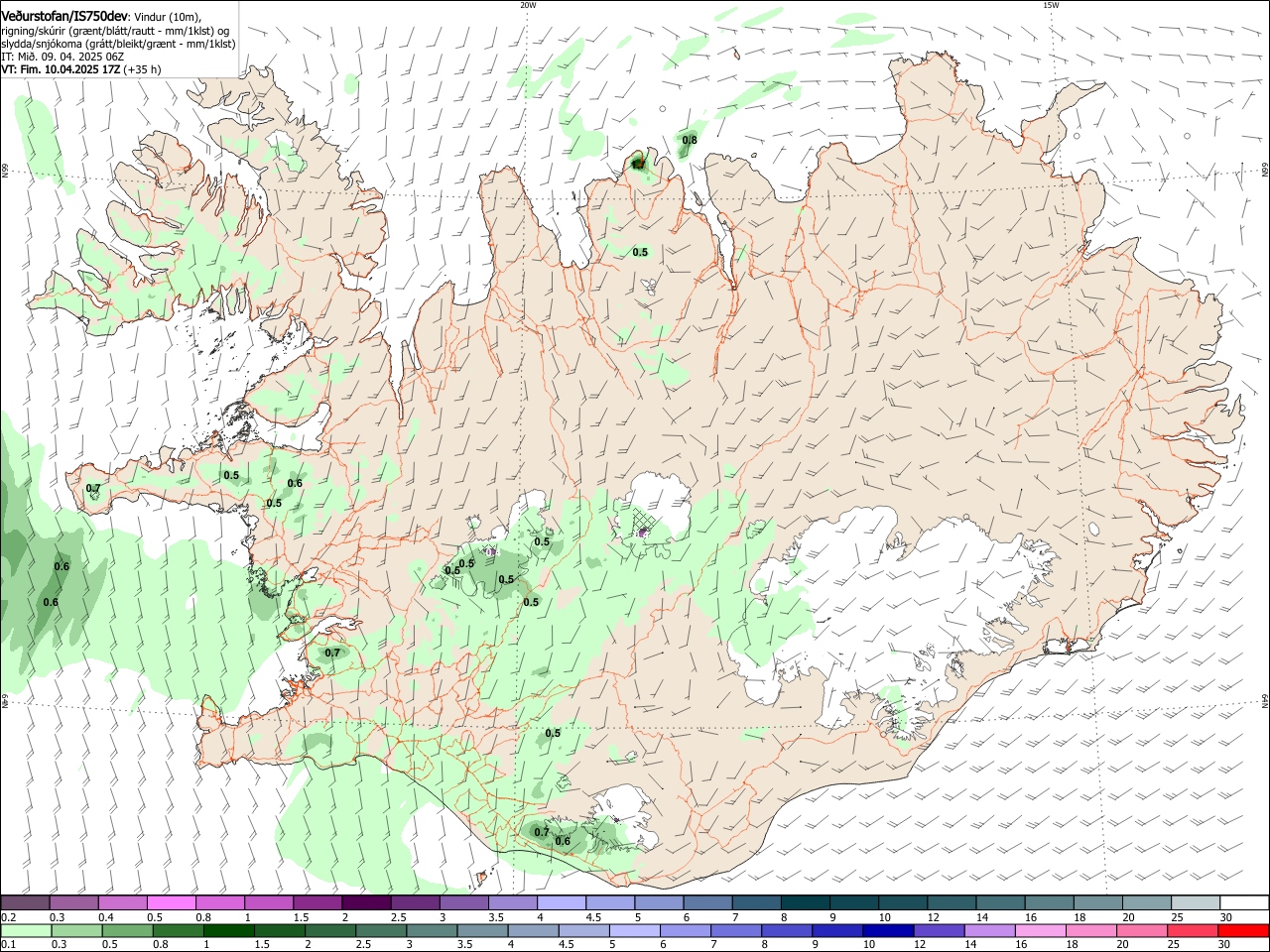Pick the medium green lower swatch from 0.5 to 0.8

click(127, 930)
